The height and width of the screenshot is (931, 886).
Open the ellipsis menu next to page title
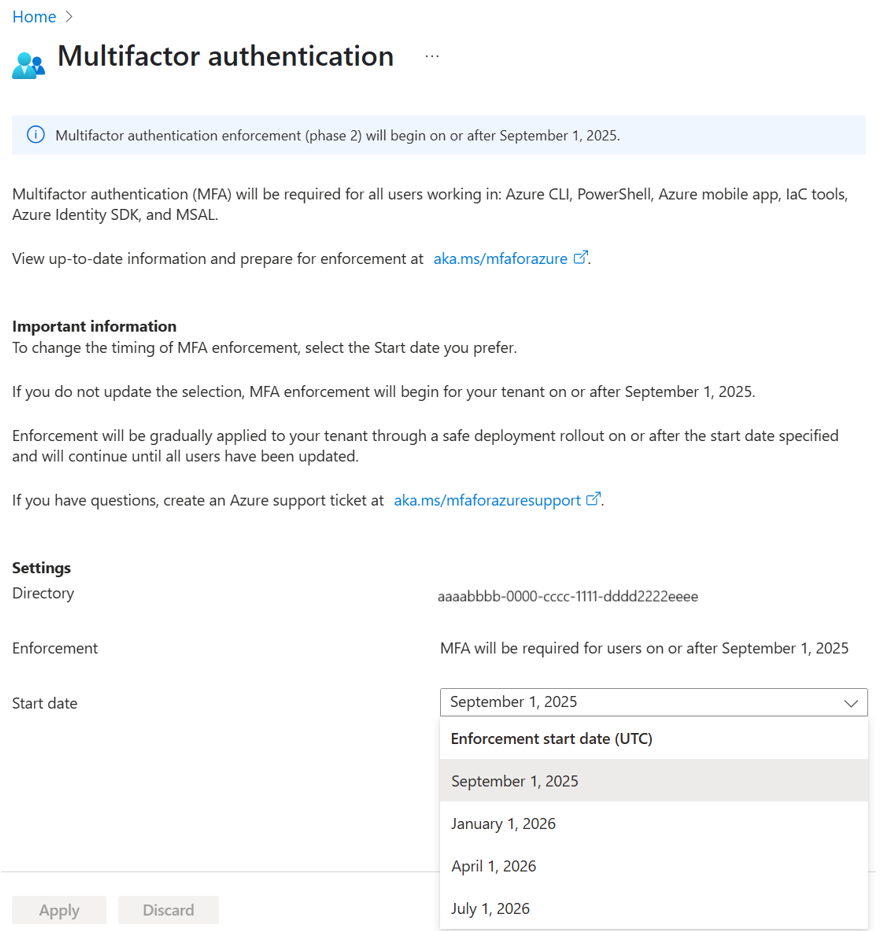(432, 57)
